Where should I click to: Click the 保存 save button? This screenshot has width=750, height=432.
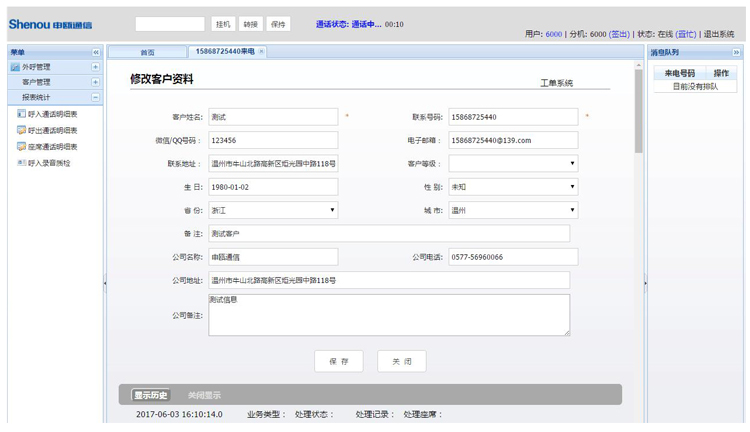click(339, 361)
